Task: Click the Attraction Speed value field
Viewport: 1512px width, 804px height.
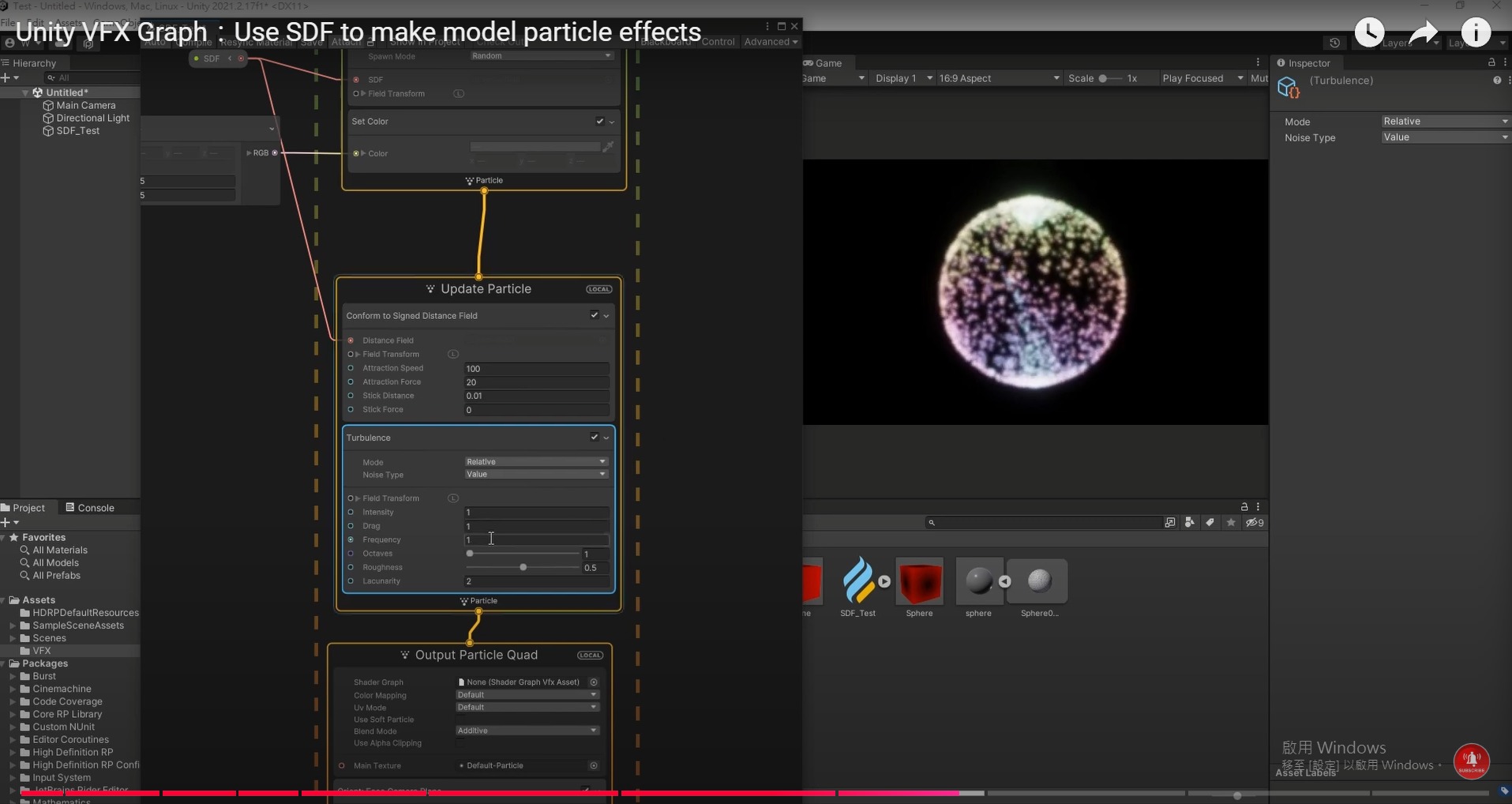Action: coord(536,369)
